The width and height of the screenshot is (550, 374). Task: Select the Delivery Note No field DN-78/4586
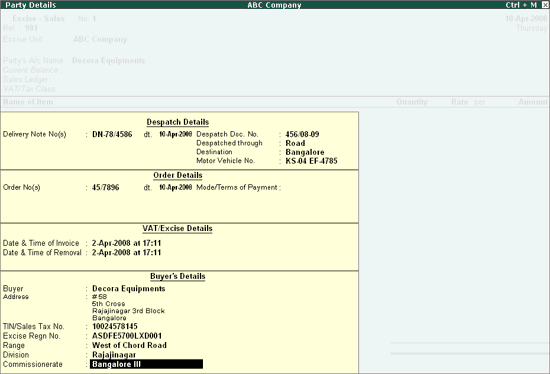click(x=112, y=134)
